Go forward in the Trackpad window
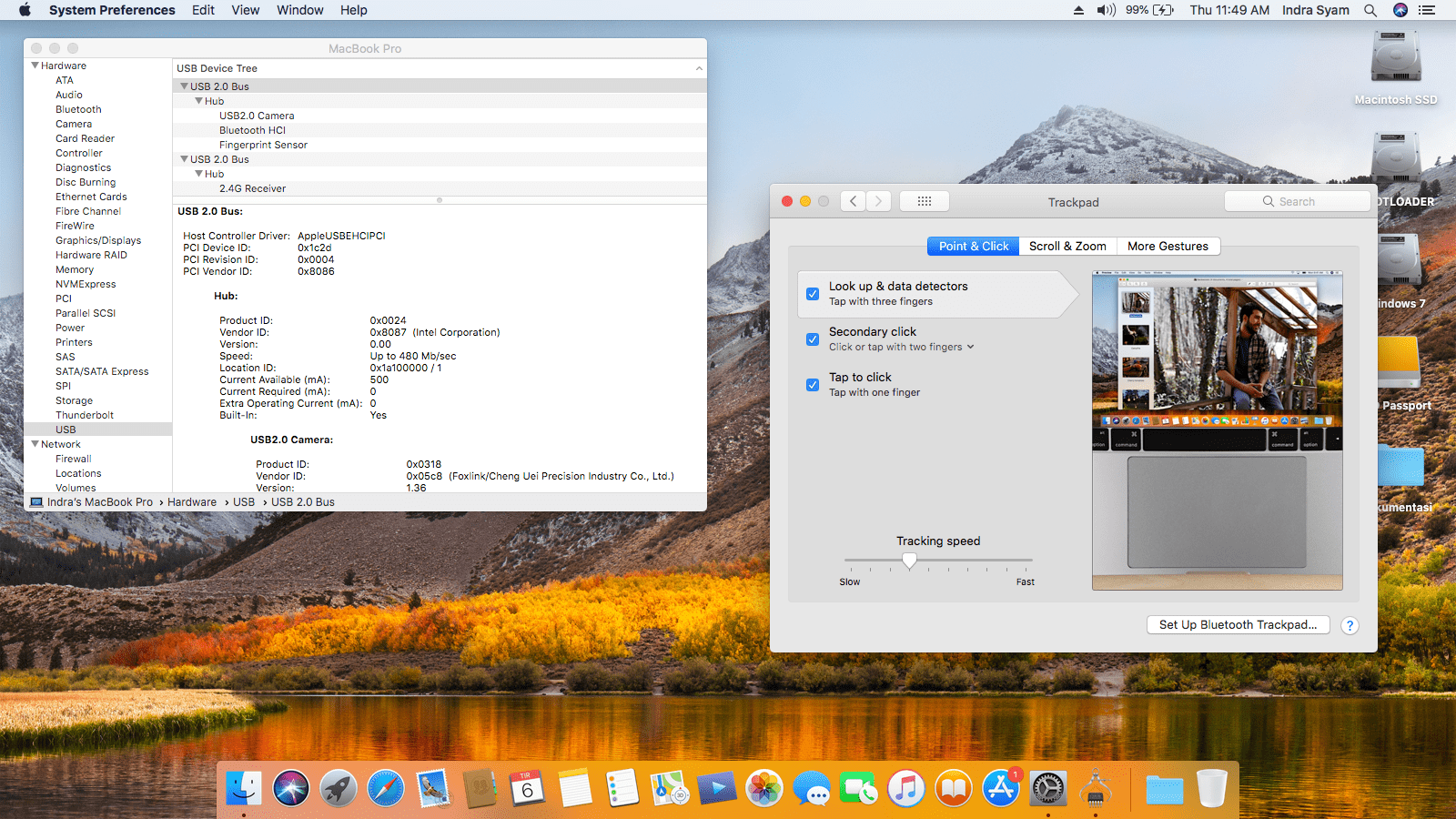The width and height of the screenshot is (1456, 819). (x=878, y=201)
